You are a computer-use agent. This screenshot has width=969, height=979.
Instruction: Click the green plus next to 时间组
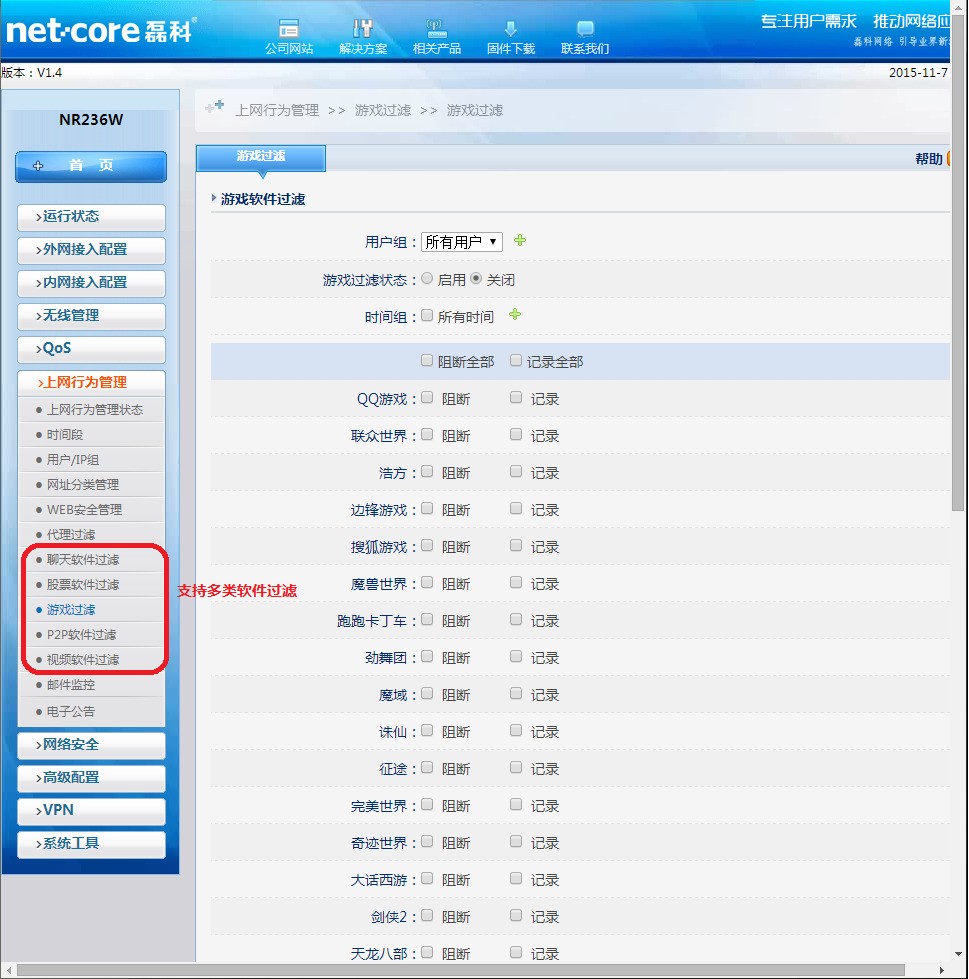pyautogui.click(x=515, y=314)
